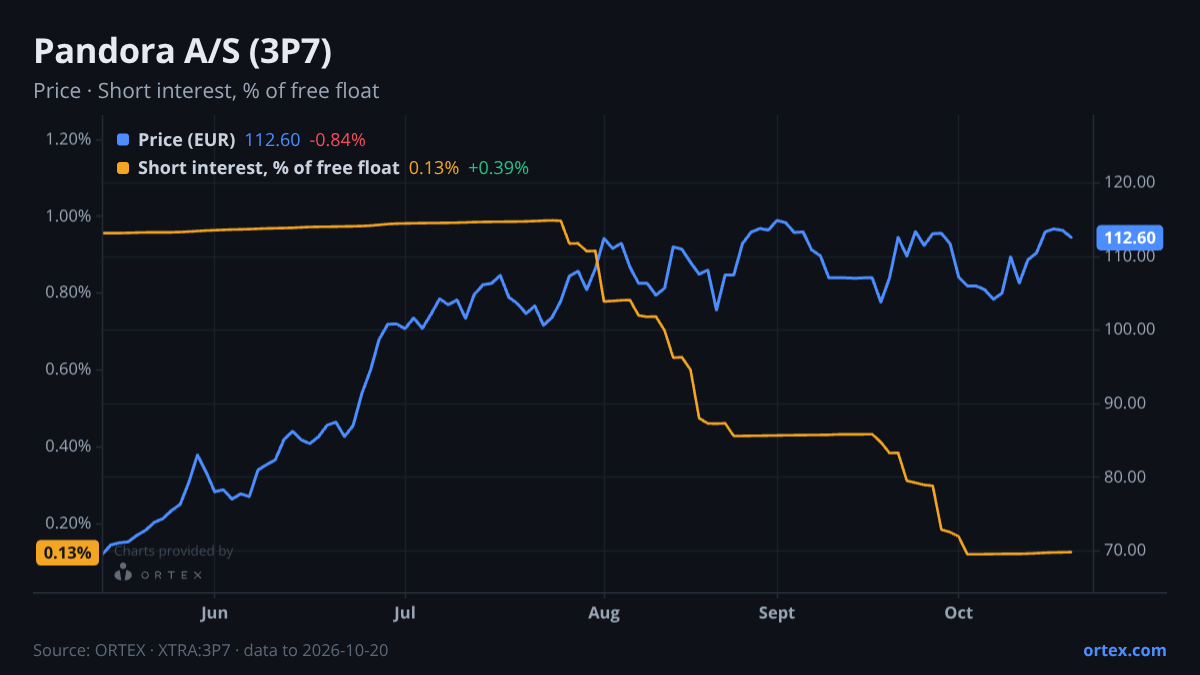Screen dimensions: 1200x675
Task: Click the 0.60% left axis label
Action: [68, 369]
